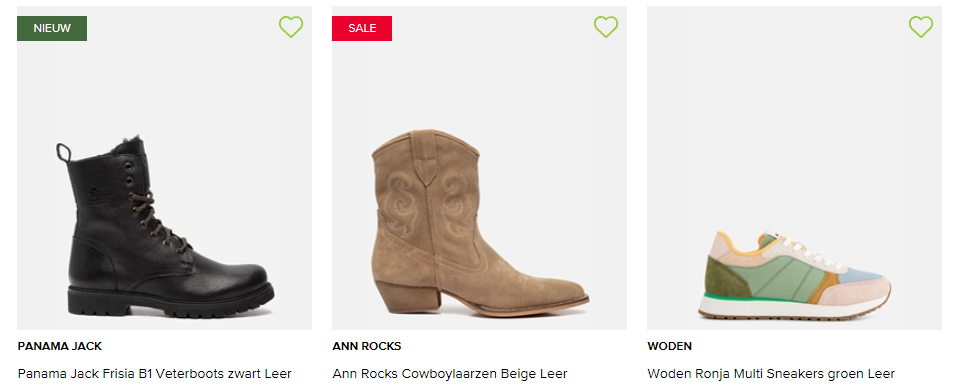
Task: Click empty grey area above the black boot
Action: coord(164,85)
